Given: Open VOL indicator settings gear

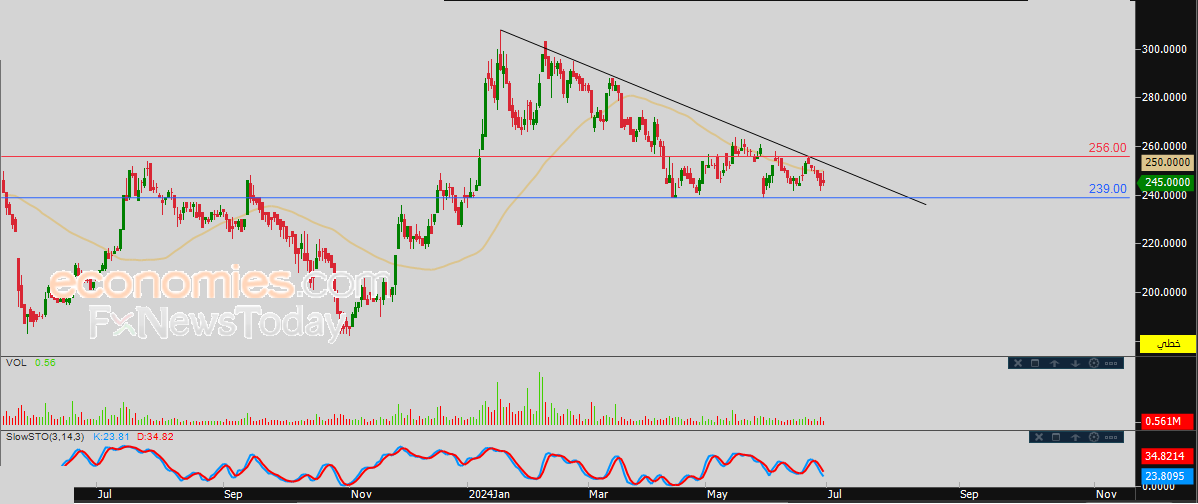Looking at the screenshot, I should (1094, 363).
